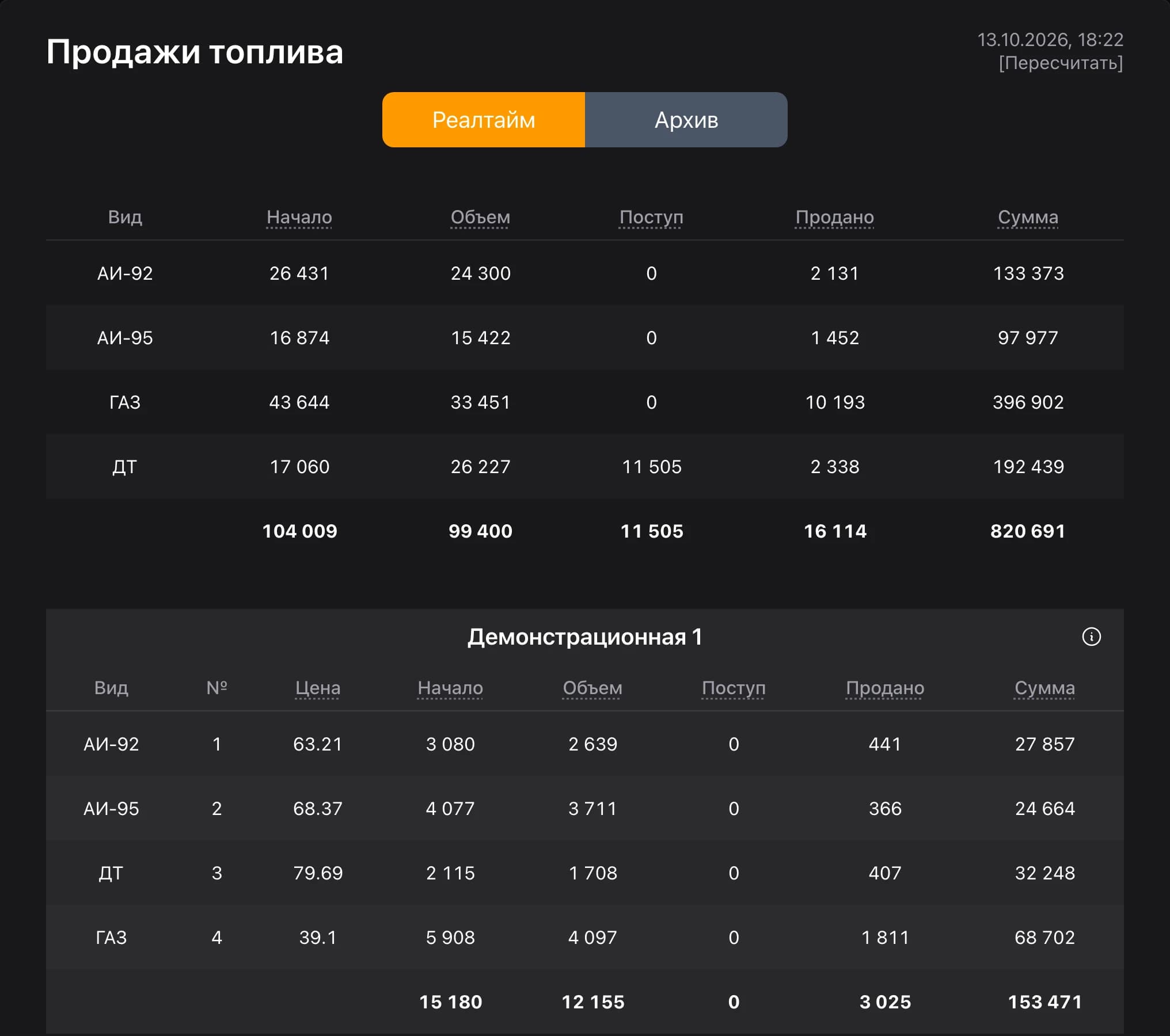
Task: Select the ГАЗ row label in summary table
Action: click(125, 402)
